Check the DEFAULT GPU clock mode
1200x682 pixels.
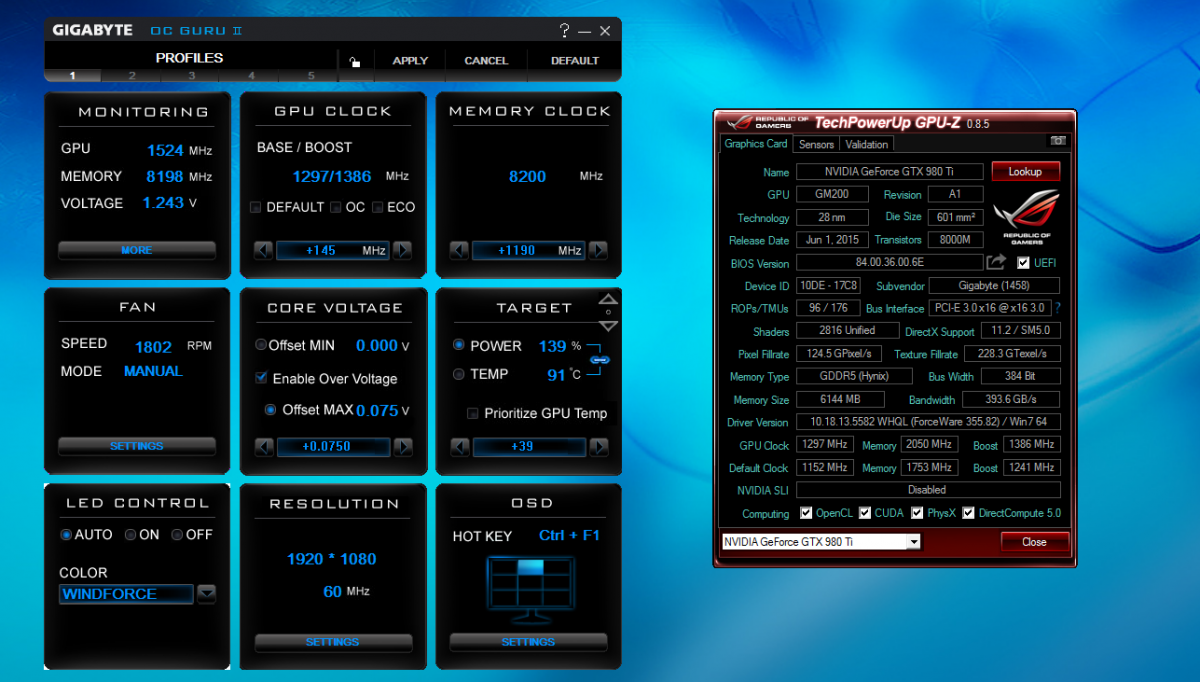(256, 208)
